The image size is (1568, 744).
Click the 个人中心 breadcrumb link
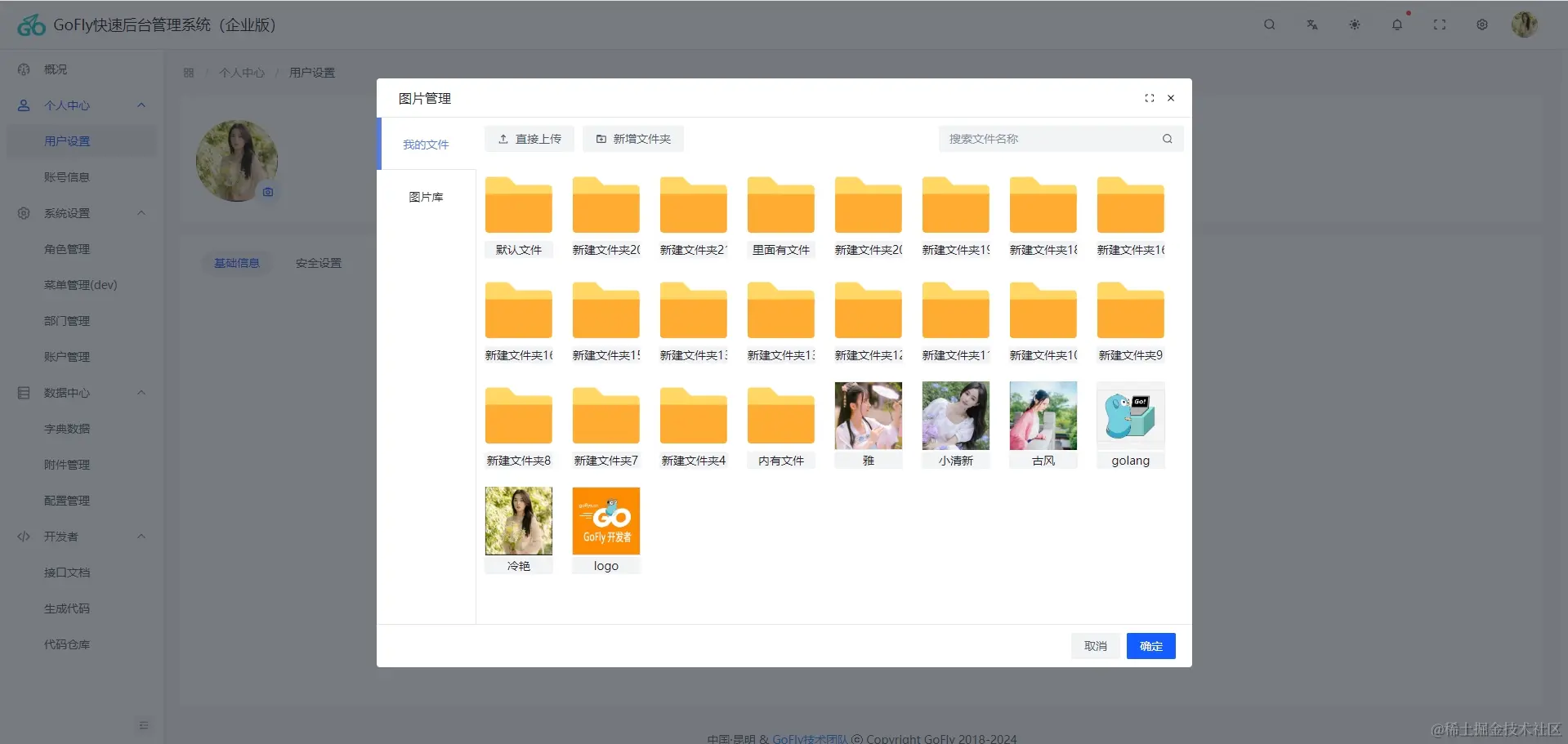242,73
